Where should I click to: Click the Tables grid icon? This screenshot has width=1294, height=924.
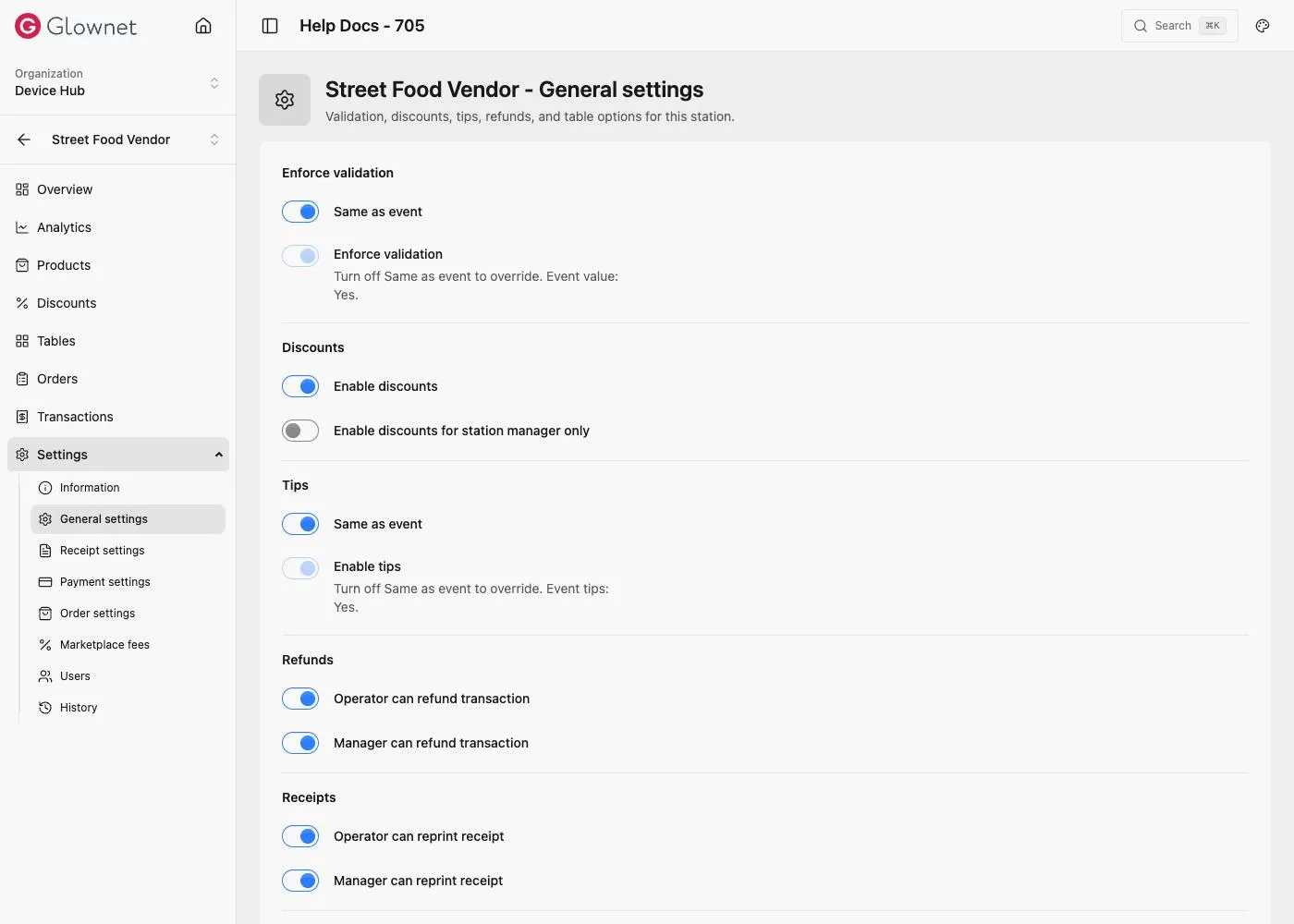(x=22, y=341)
